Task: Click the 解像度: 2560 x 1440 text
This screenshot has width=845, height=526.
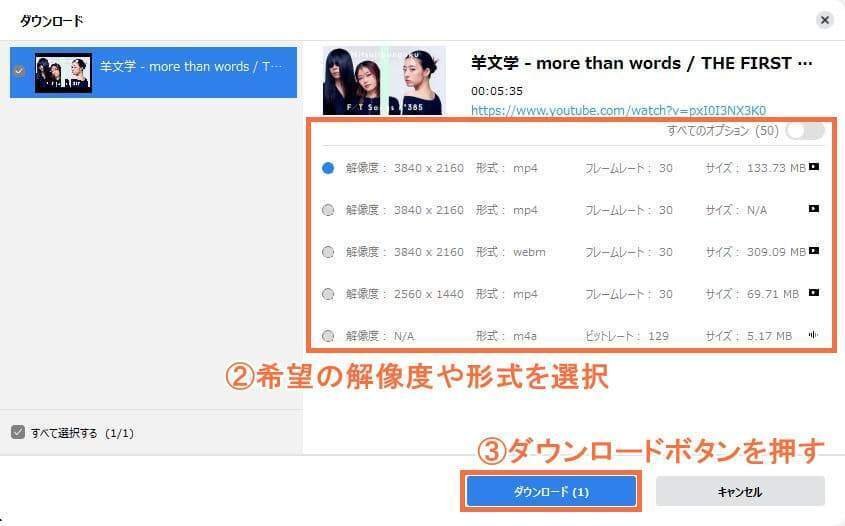Action: tap(405, 294)
